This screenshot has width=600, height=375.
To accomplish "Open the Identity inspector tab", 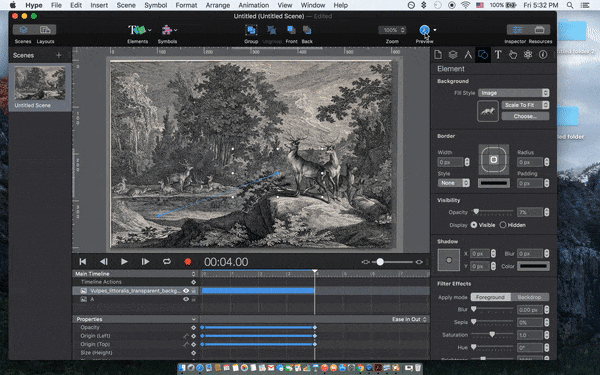I will (543, 55).
